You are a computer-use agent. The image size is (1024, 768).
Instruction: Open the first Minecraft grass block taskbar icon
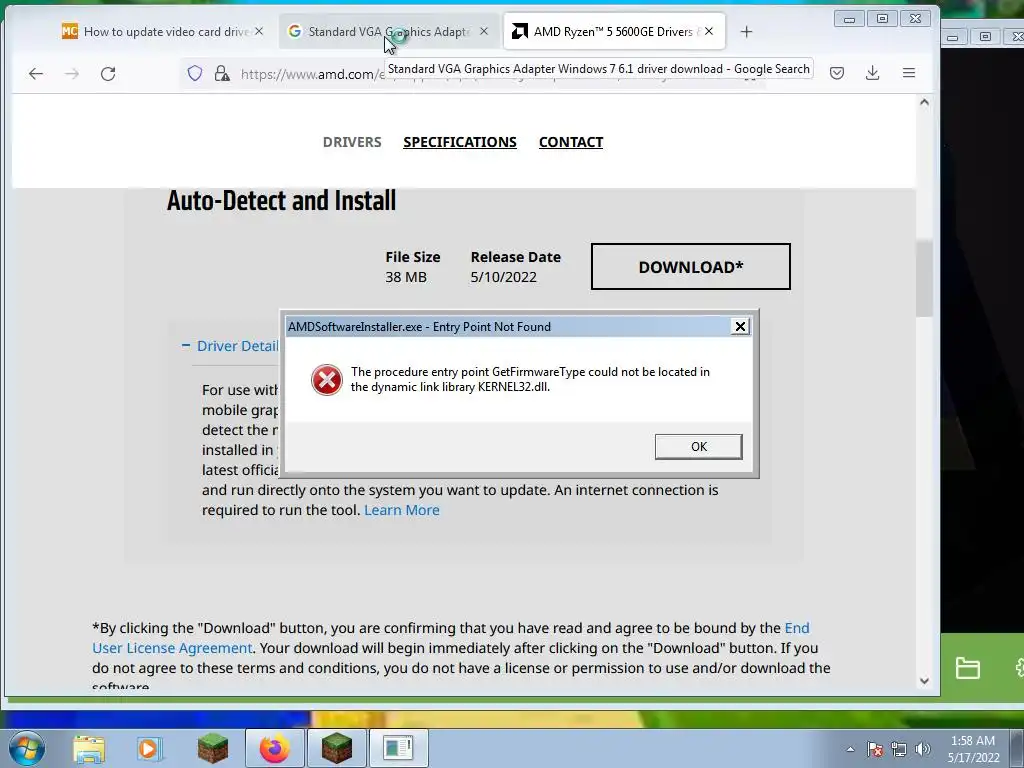[212, 748]
